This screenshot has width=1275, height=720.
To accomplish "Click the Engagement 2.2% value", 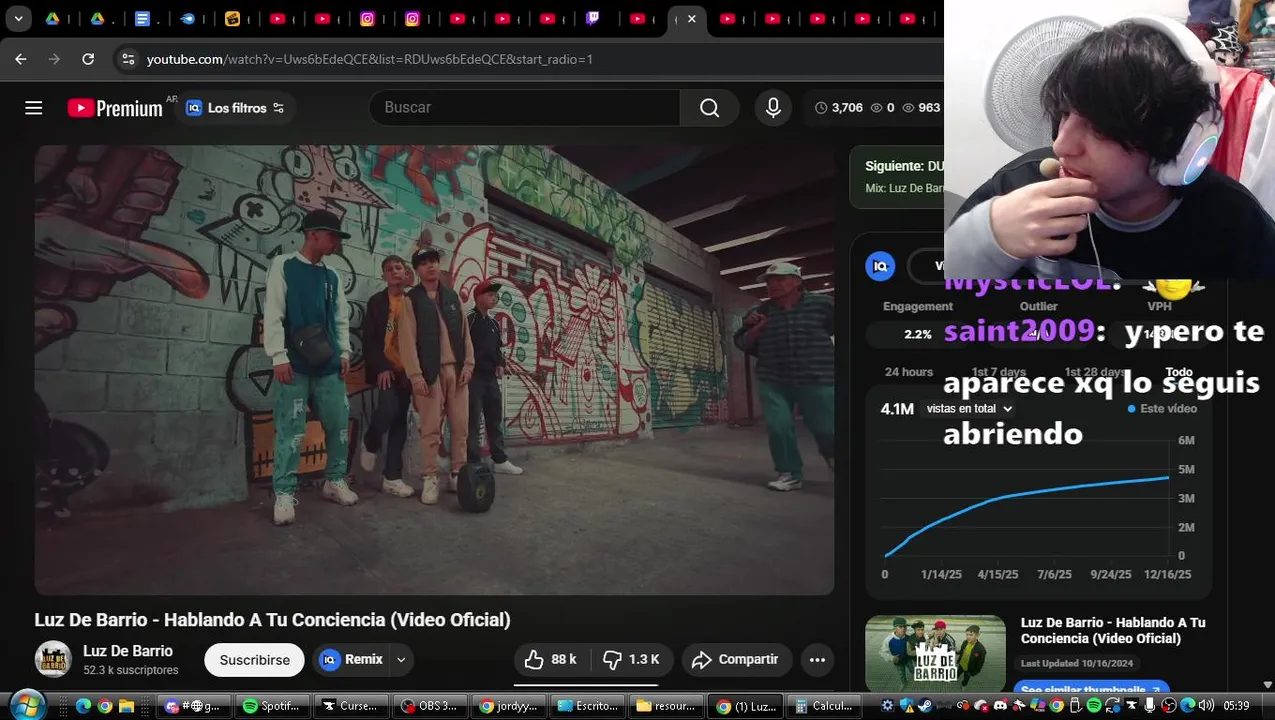I will 918,335.
